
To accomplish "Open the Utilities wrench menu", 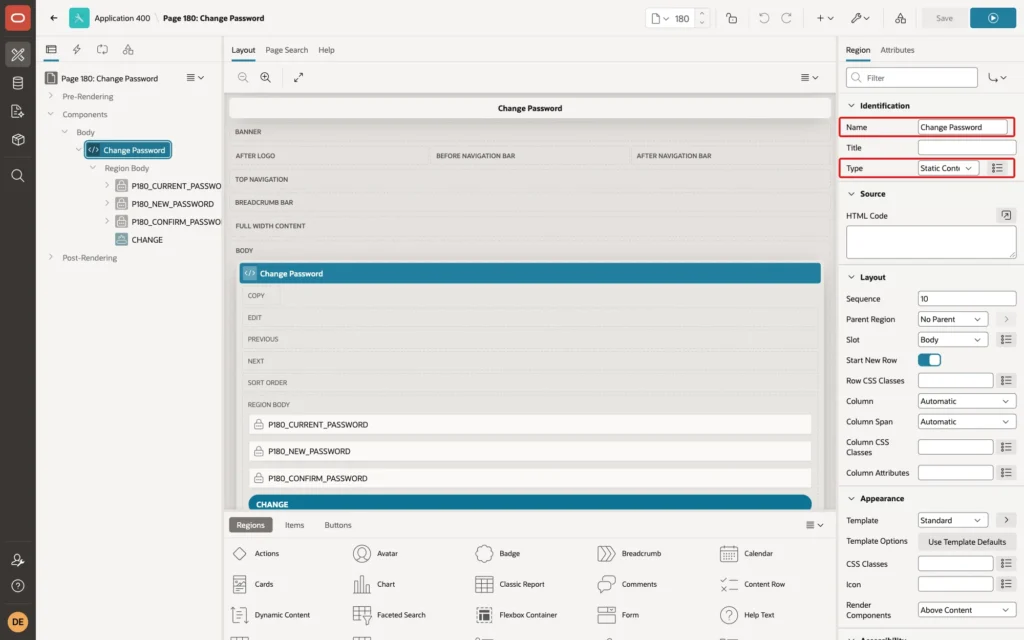I will 859,18.
